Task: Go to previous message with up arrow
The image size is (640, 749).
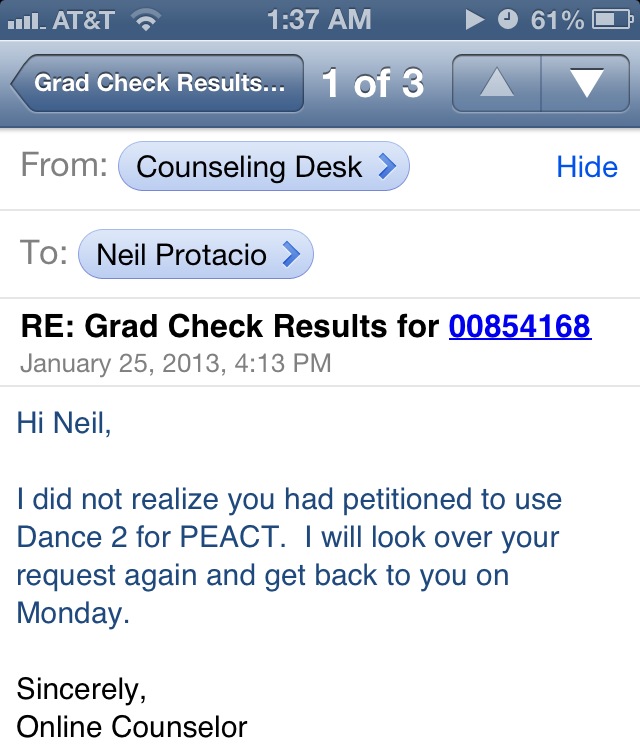Action: click(497, 83)
